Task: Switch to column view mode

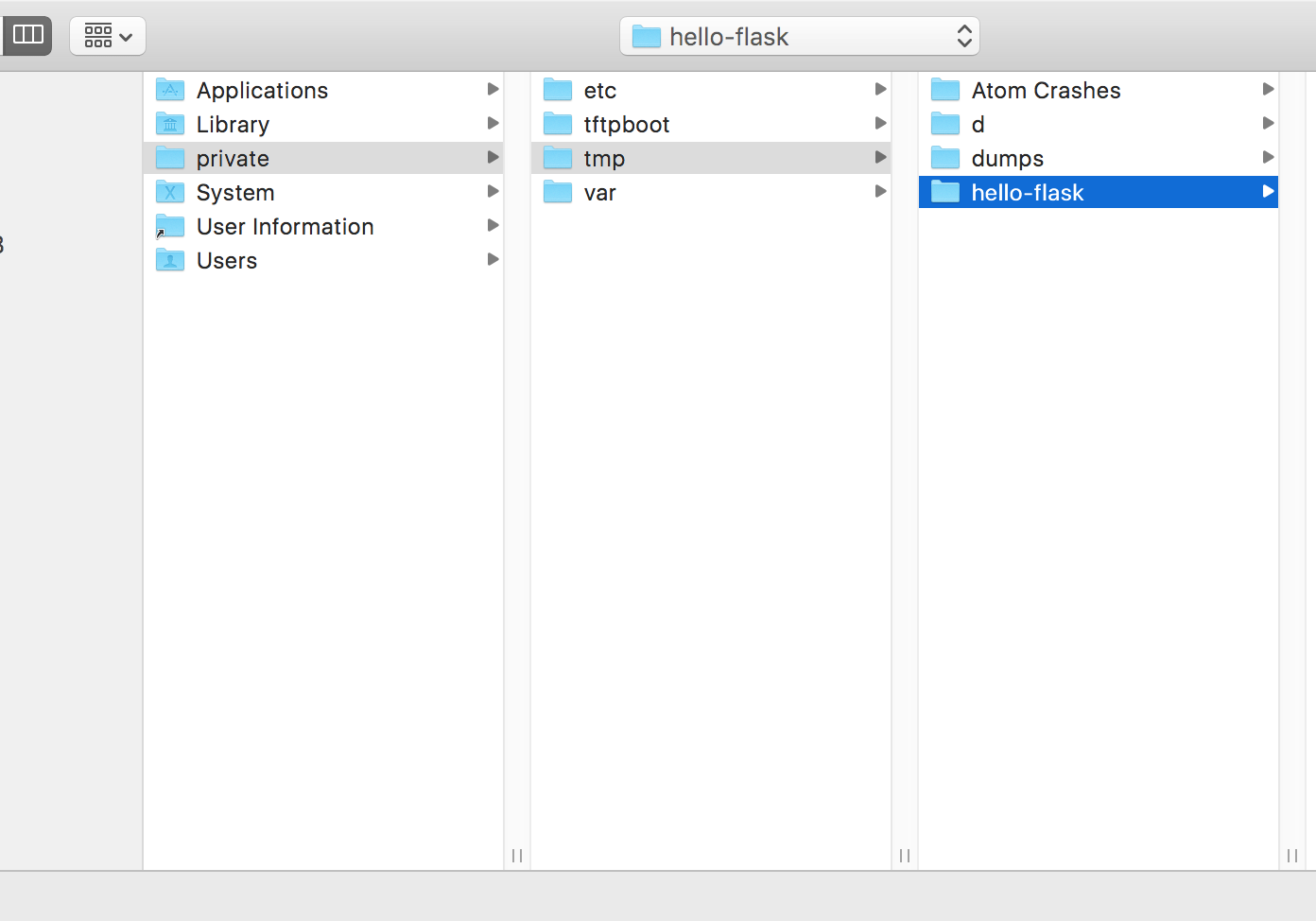Action: 26,36
